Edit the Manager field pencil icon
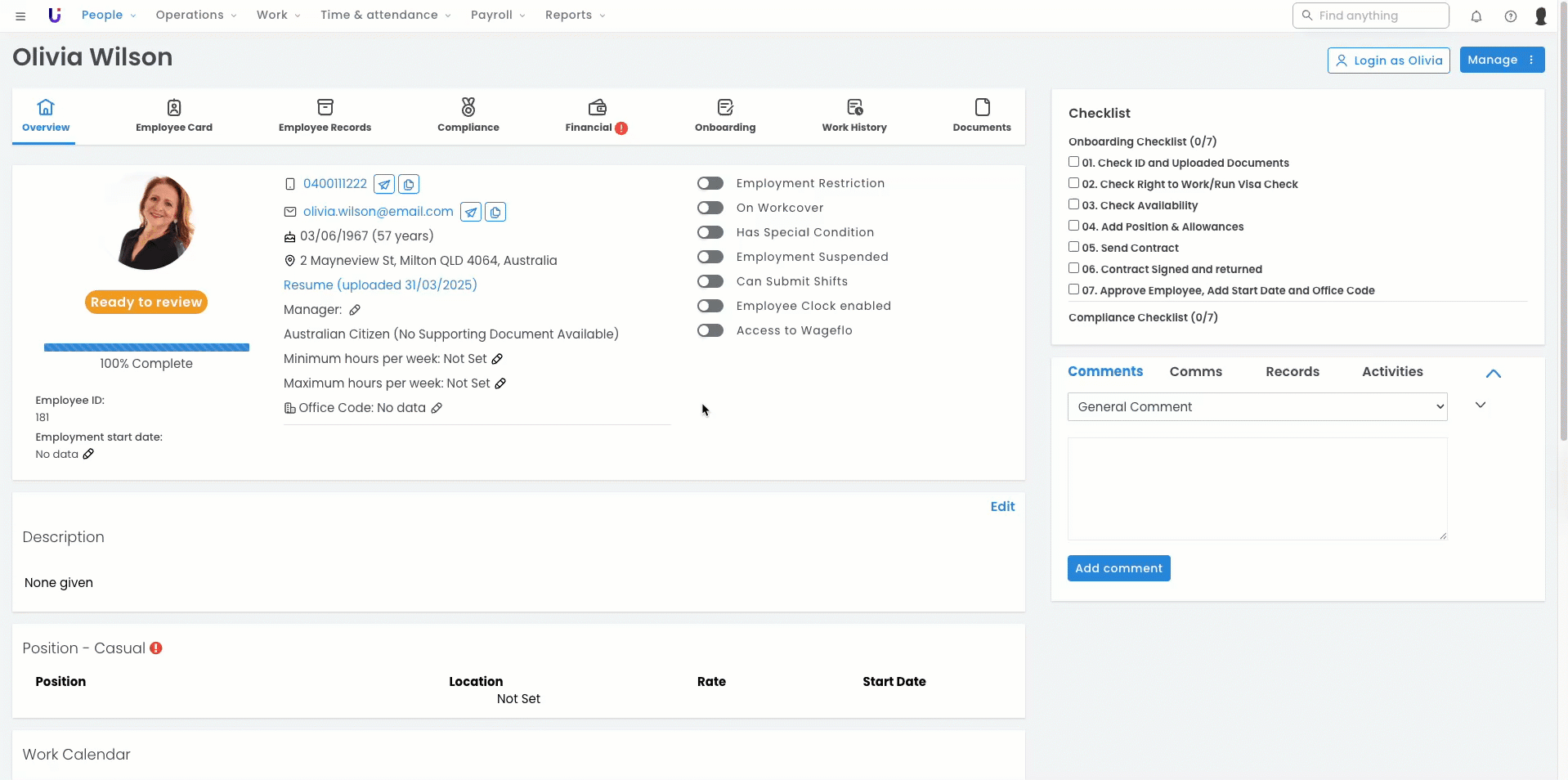1568x780 pixels. 355,310
